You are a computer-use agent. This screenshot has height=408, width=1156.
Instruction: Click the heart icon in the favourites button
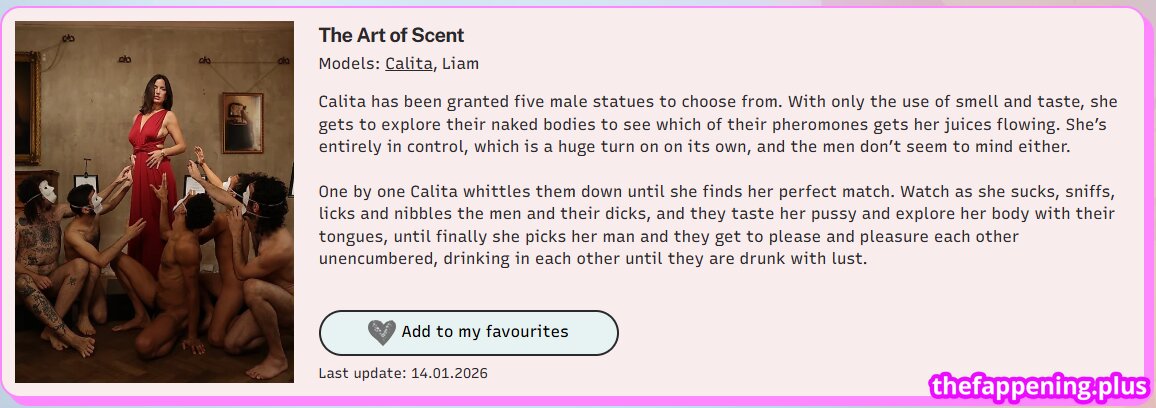pos(382,332)
